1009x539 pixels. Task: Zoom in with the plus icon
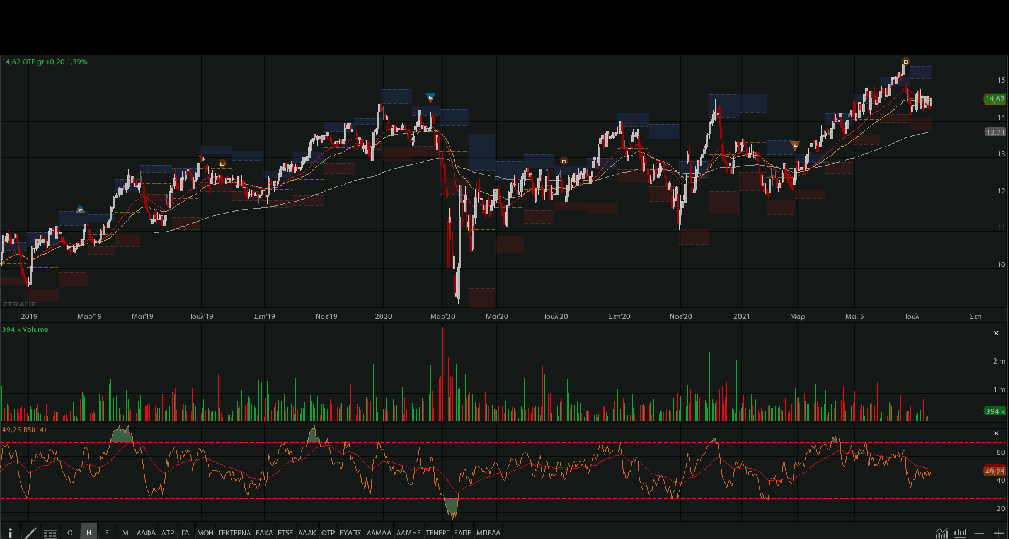[997, 532]
